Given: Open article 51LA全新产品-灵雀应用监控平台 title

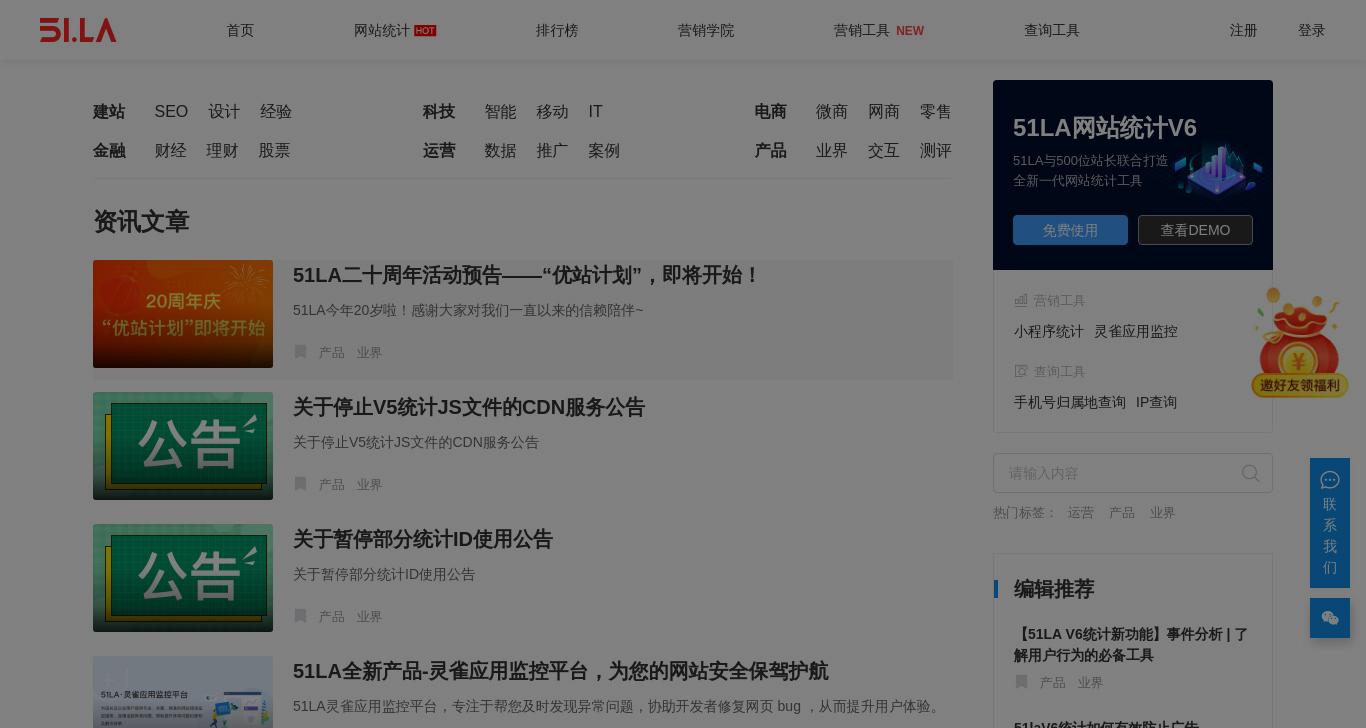Looking at the screenshot, I should tap(561, 671).
